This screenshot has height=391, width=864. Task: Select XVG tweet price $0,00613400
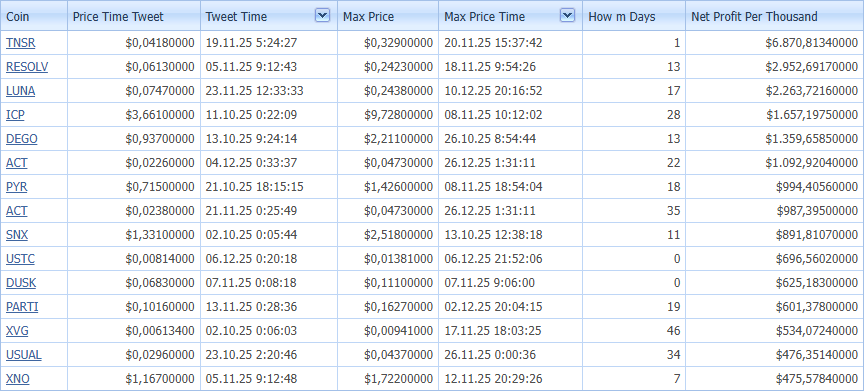click(x=160, y=330)
